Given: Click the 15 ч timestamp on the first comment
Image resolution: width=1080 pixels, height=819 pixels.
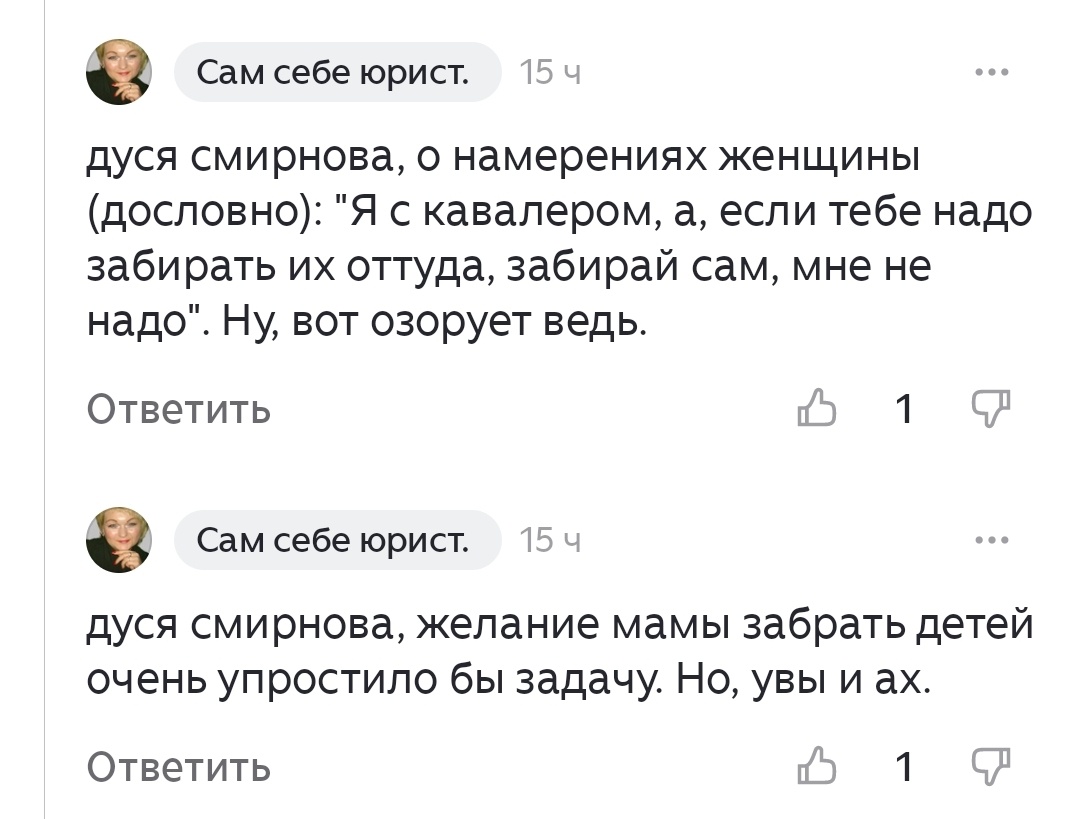Looking at the screenshot, I should click(548, 71).
